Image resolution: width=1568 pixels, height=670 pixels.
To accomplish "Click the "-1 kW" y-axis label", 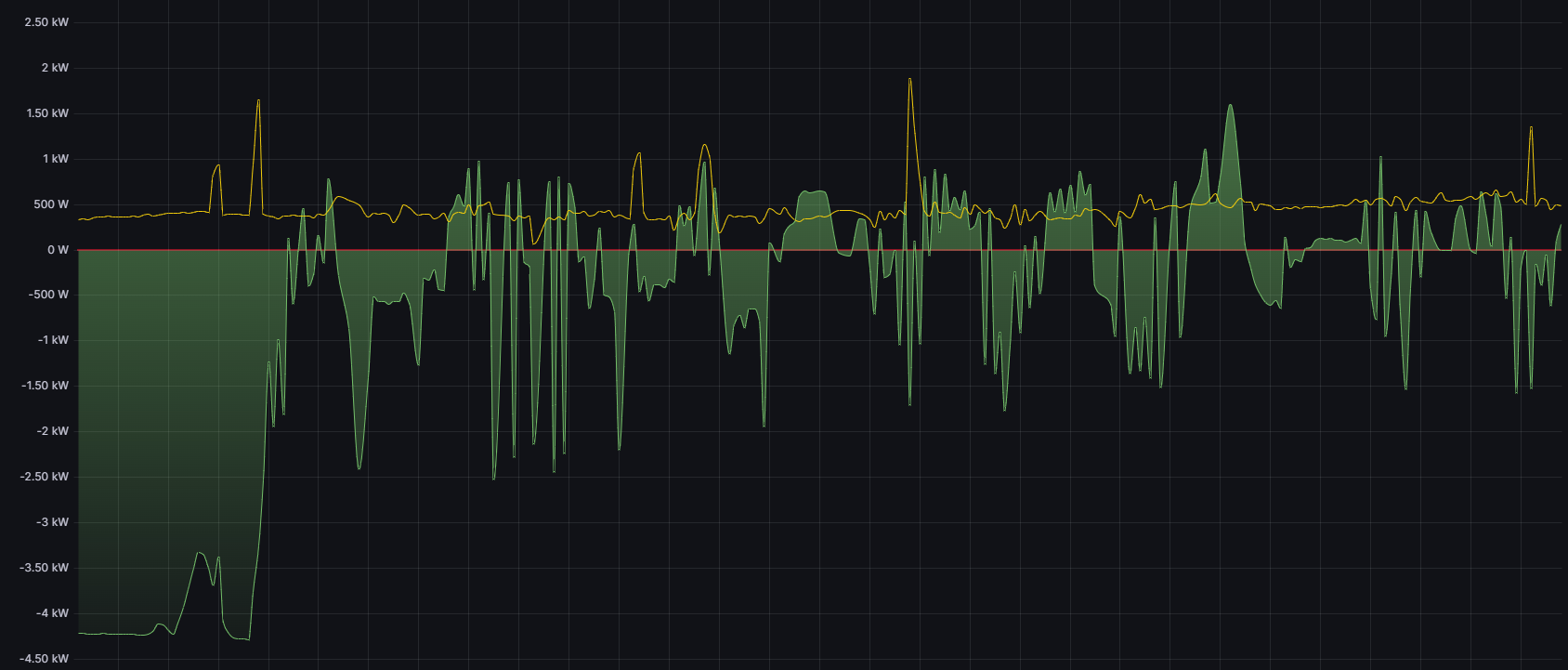I will pyautogui.click(x=53, y=340).
